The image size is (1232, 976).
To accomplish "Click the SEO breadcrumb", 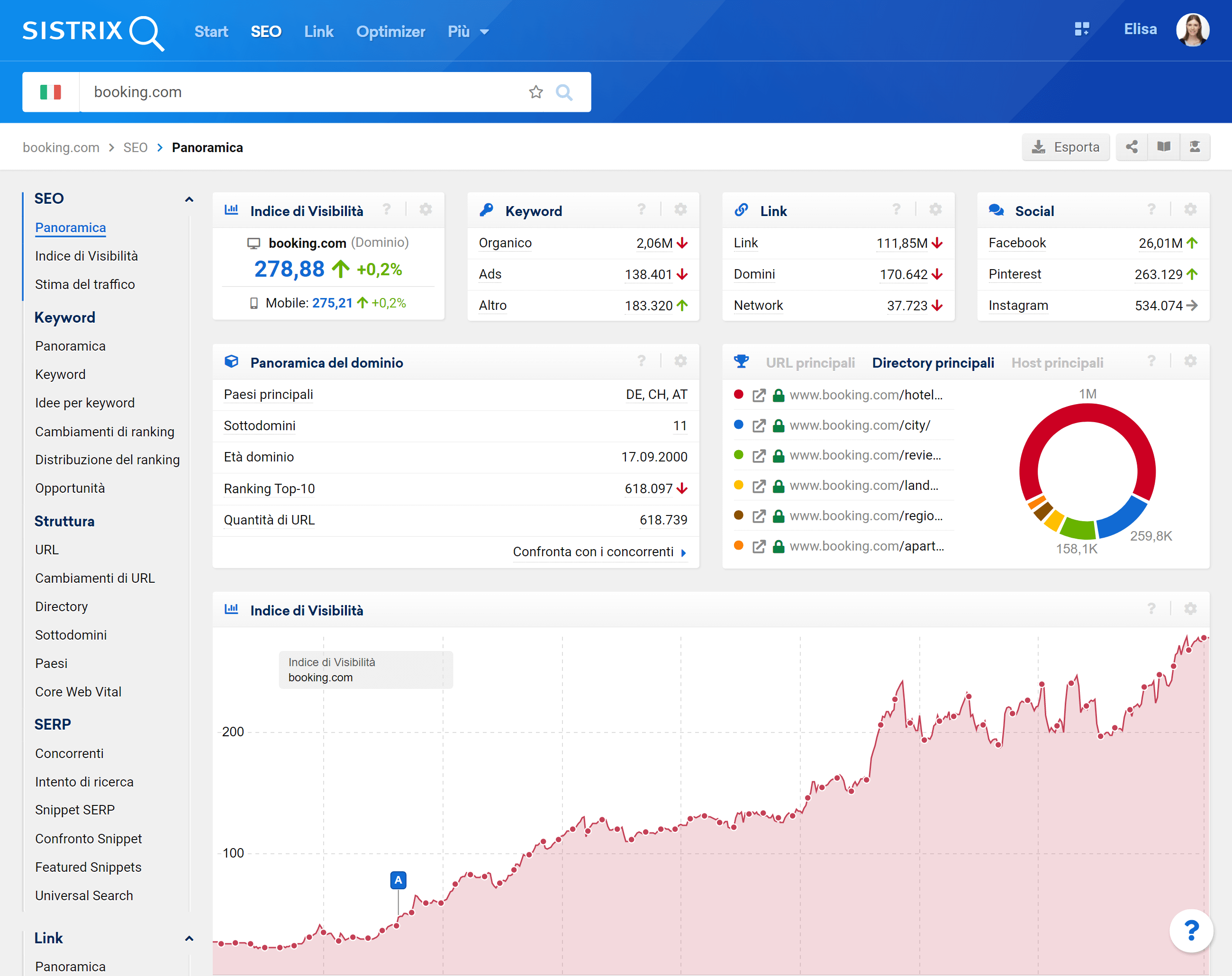I will tap(136, 147).
